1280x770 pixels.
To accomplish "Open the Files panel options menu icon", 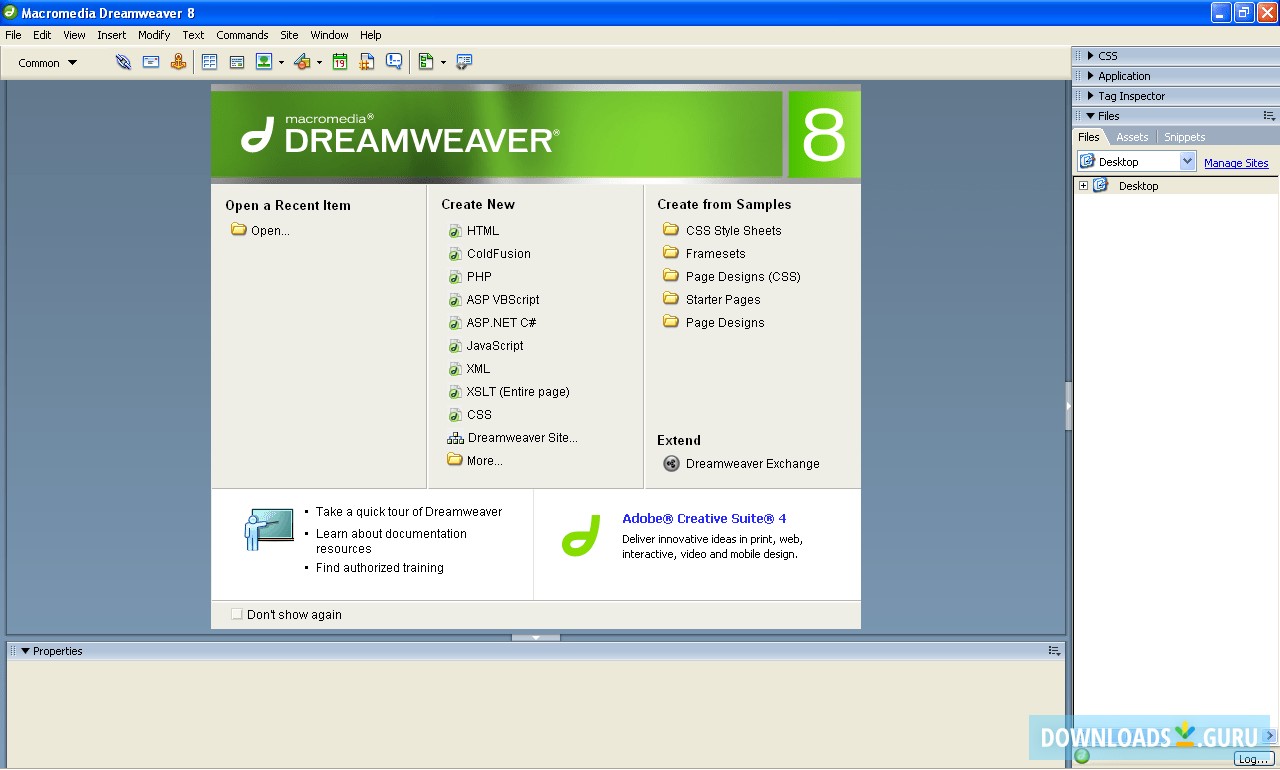I will pyautogui.click(x=1269, y=116).
